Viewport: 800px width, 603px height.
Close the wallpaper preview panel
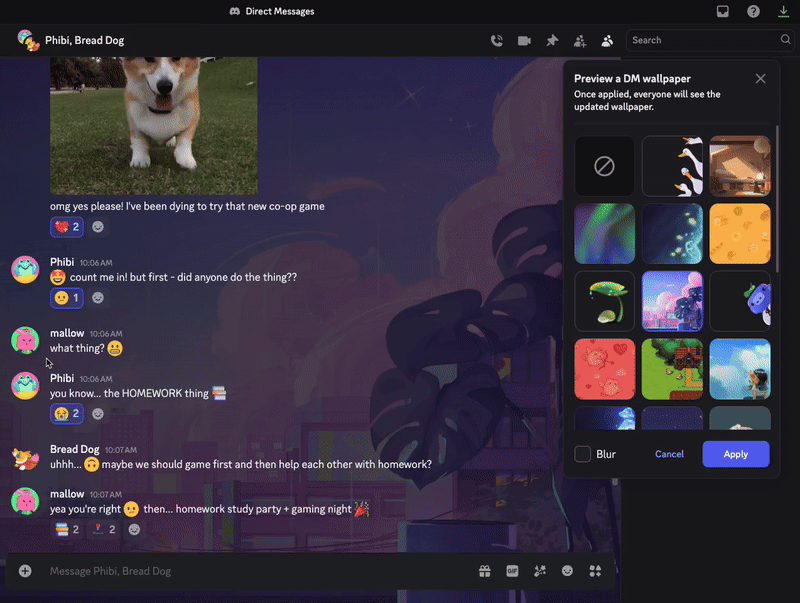coord(760,79)
